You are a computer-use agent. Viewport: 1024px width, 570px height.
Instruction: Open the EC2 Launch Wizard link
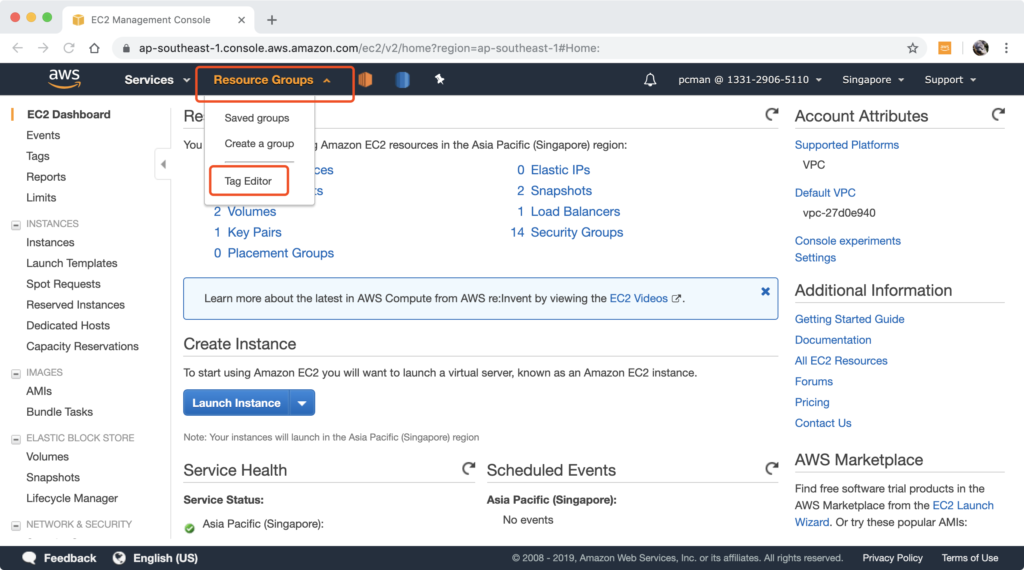894,514
